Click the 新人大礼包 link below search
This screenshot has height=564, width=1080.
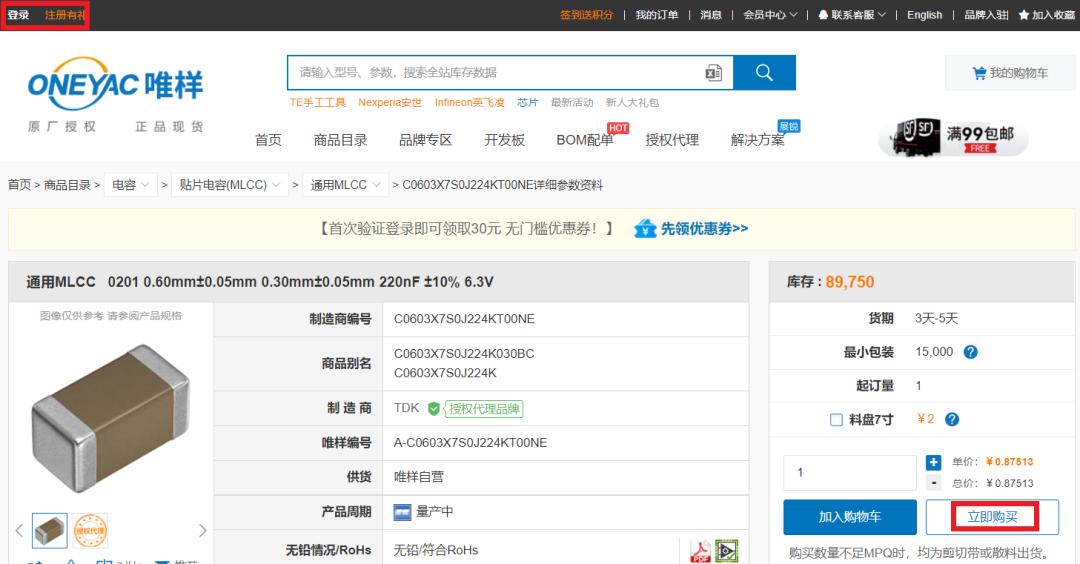click(x=632, y=102)
